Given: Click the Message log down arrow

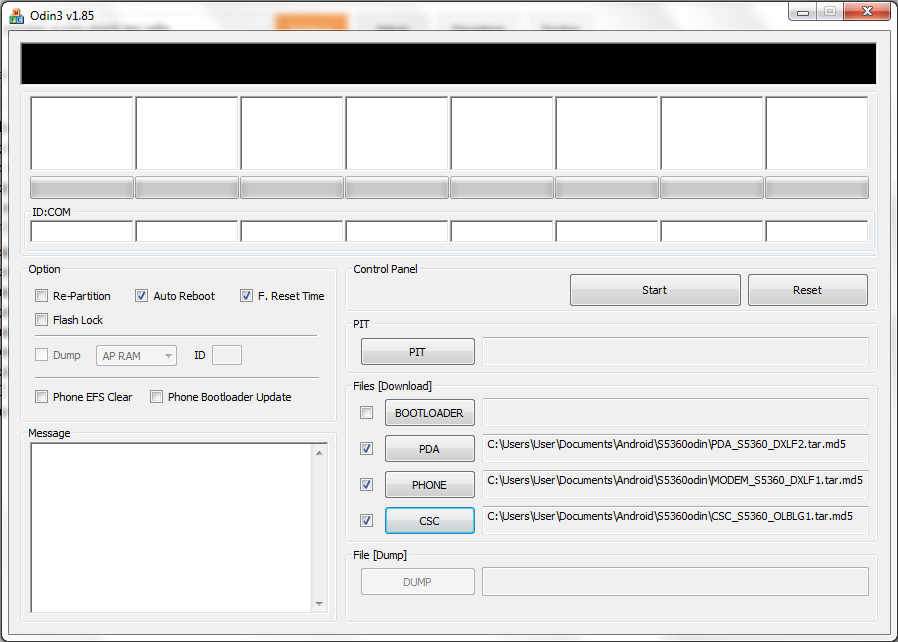Looking at the screenshot, I should (x=319, y=604).
